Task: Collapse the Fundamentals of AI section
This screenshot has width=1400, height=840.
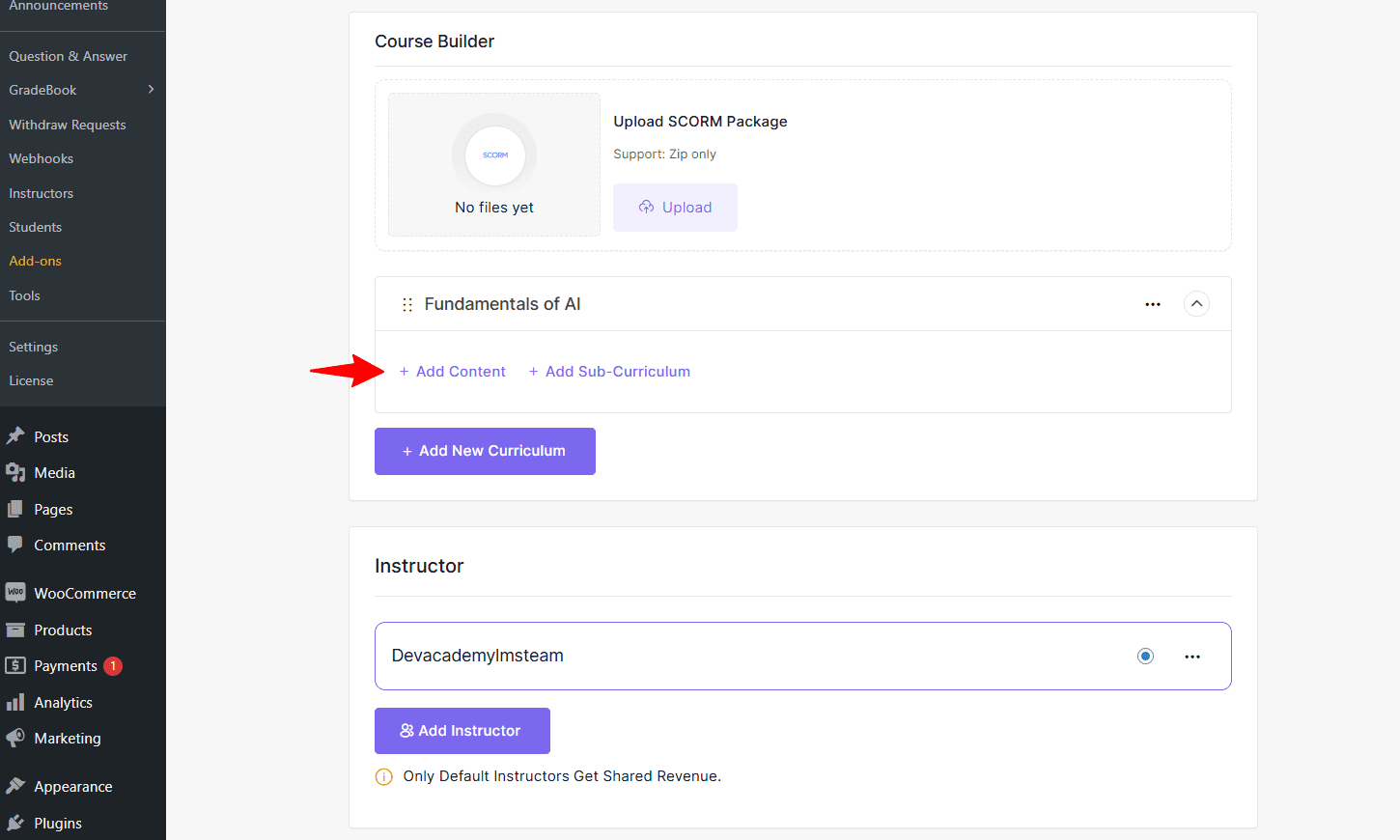Action: 1196,303
